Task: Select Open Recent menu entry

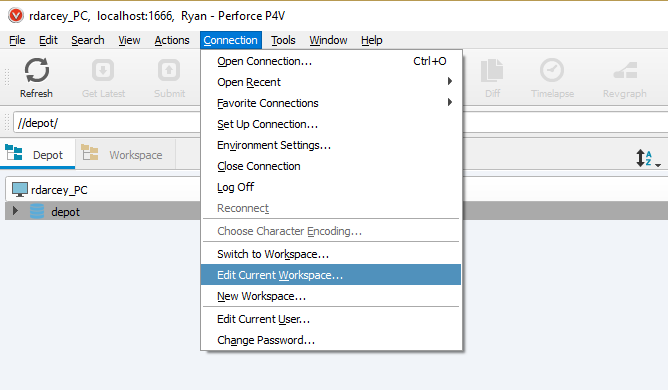Action: (x=331, y=82)
